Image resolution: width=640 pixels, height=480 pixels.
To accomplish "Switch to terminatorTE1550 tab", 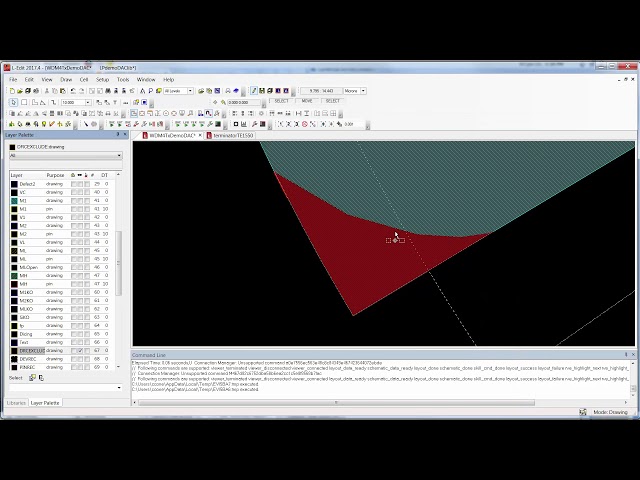I will click(230, 136).
